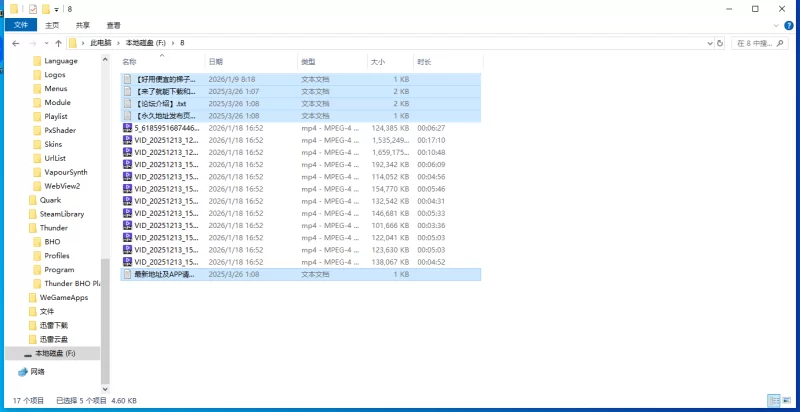Screen dimensions: 800x412
Task: Select the Thunder folder in sidebar
Action: pos(54,228)
